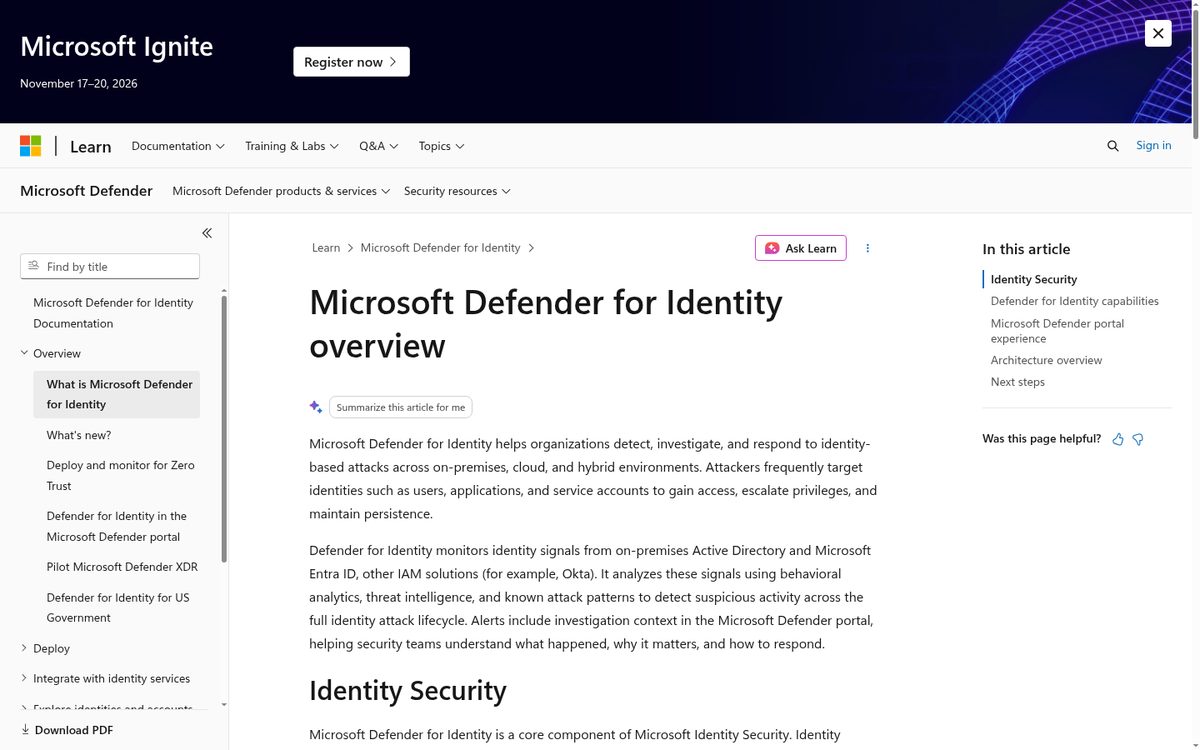Click the thumbs up helpful icon

coord(1118,439)
